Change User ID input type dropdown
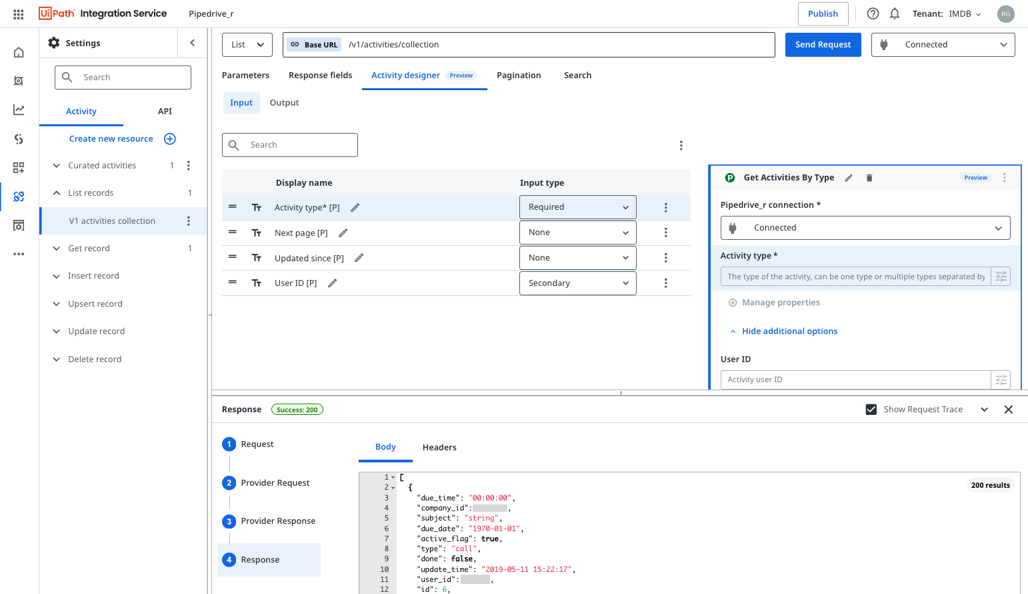The width and height of the screenshot is (1028, 594). coord(578,283)
